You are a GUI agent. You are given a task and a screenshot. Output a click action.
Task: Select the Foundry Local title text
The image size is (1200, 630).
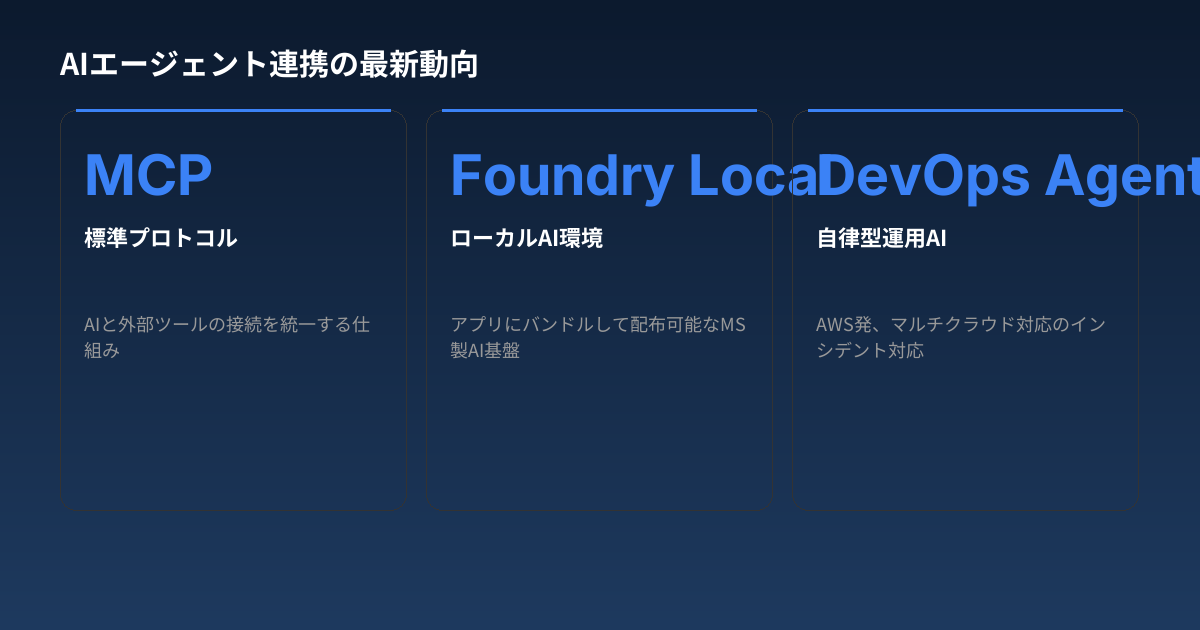(600, 176)
